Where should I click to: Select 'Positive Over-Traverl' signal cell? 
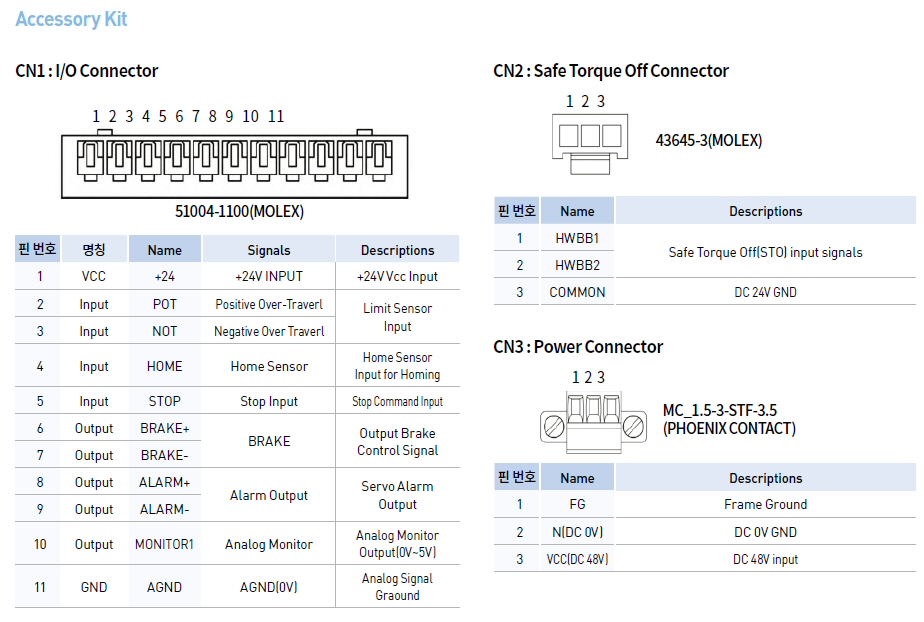pos(269,304)
